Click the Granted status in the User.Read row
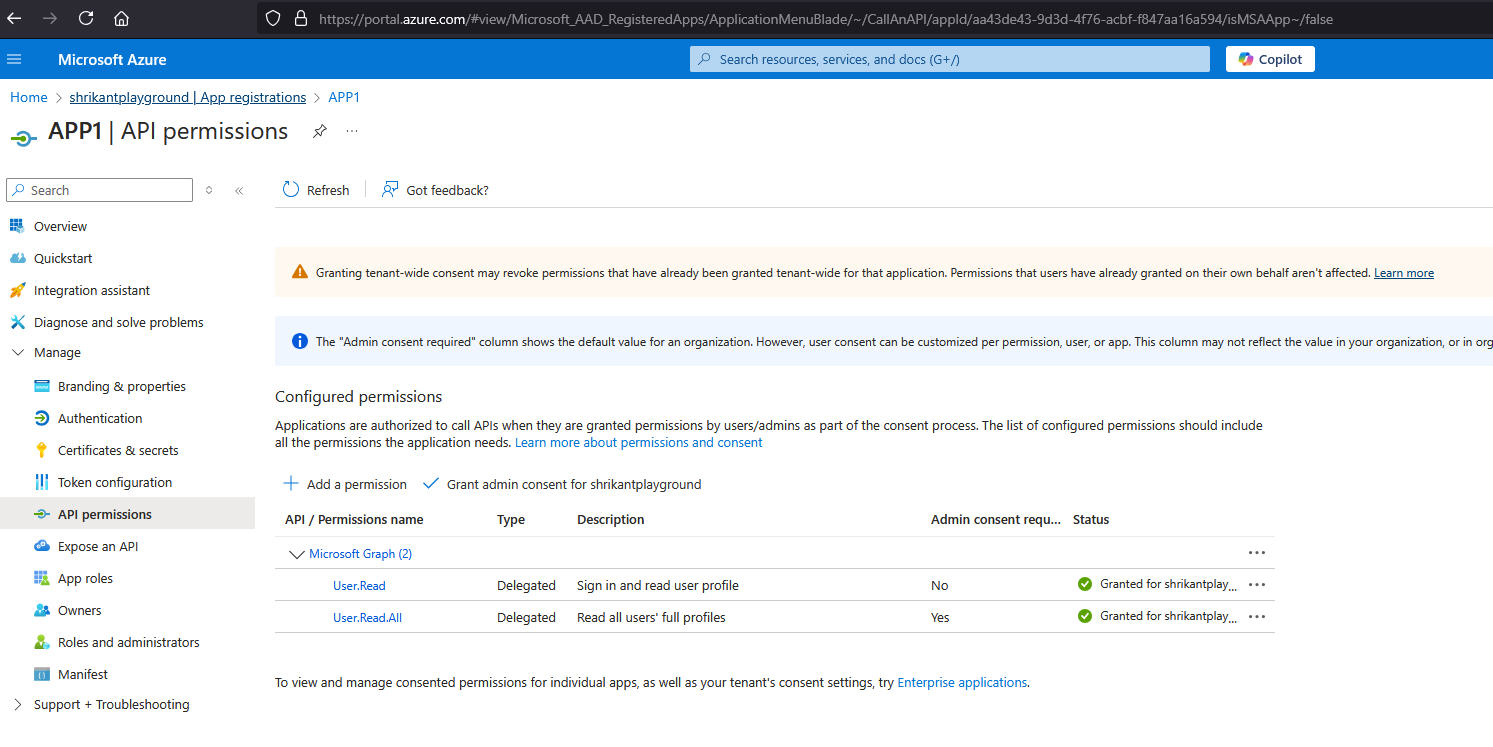This screenshot has width=1493, height=747. coord(1158,584)
